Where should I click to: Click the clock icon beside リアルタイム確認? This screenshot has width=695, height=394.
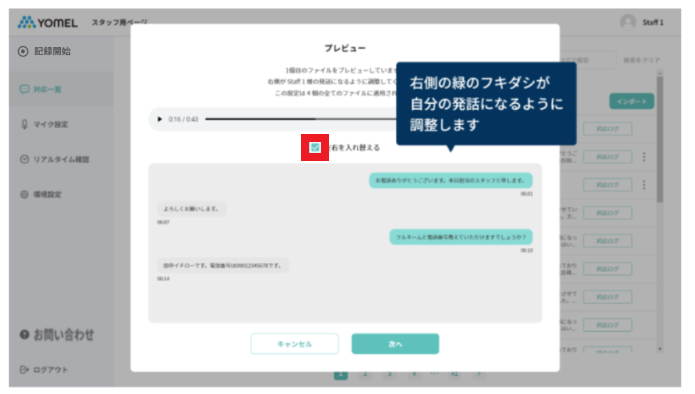[x=24, y=159]
